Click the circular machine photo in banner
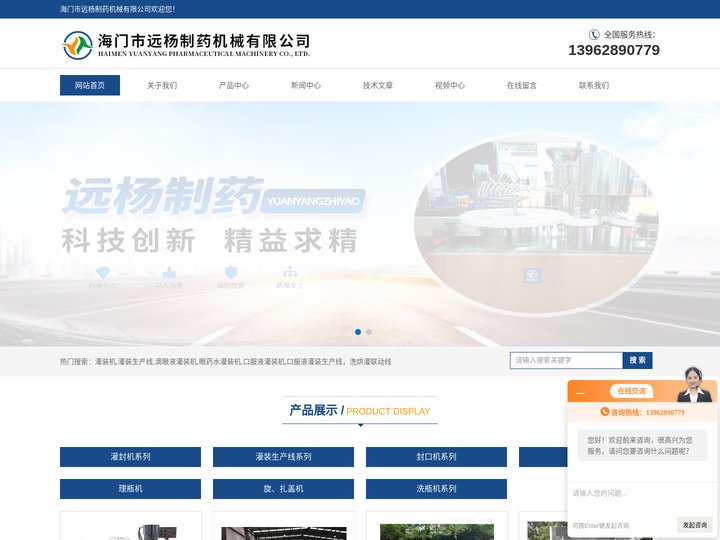The height and width of the screenshot is (540, 720). point(536,225)
